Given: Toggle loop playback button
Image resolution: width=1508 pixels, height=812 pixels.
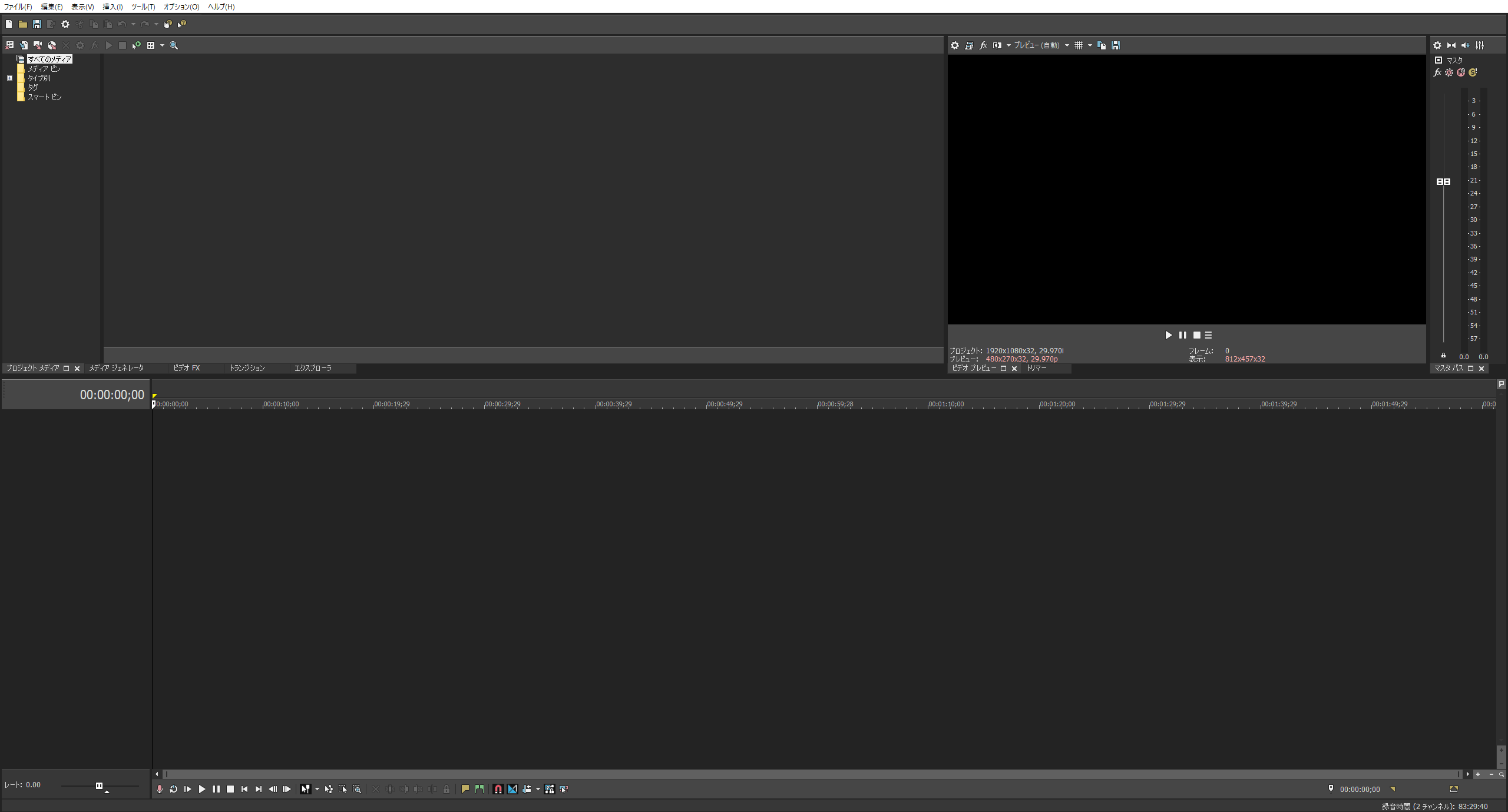Looking at the screenshot, I should click(x=173, y=789).
